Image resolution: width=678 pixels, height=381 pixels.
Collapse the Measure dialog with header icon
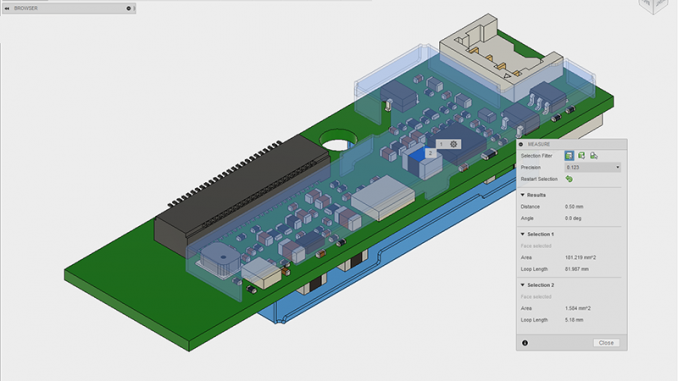[521, 144]
